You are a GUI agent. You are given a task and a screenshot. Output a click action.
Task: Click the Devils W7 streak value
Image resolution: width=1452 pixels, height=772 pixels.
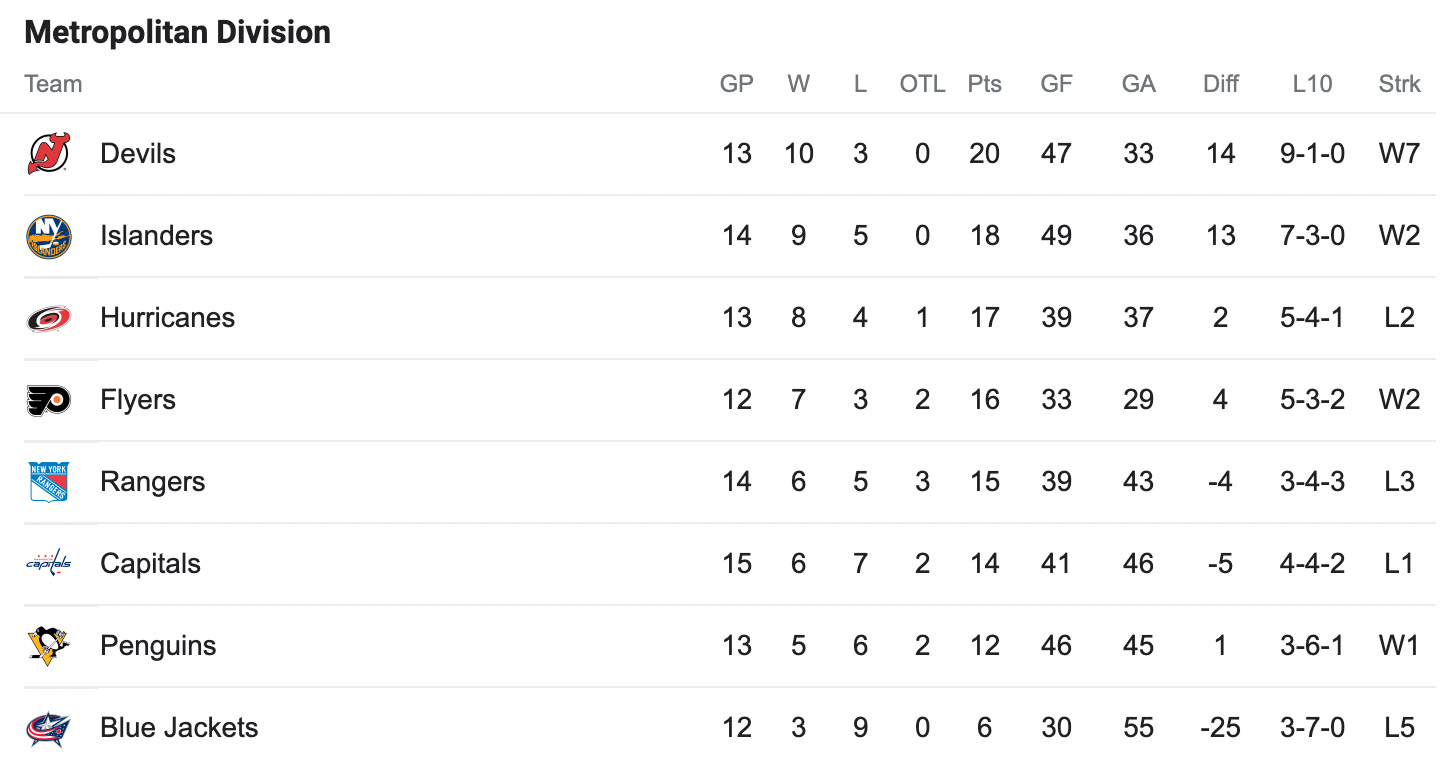pos(1399,154)
